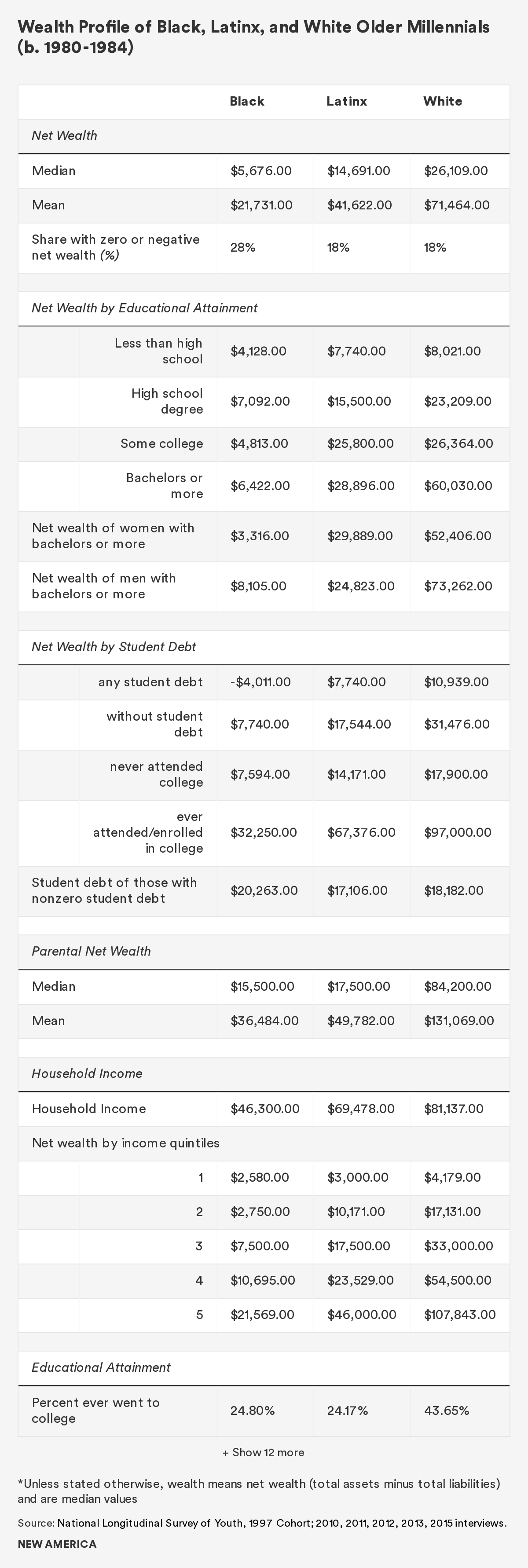Select the White column header

point(443,102)
